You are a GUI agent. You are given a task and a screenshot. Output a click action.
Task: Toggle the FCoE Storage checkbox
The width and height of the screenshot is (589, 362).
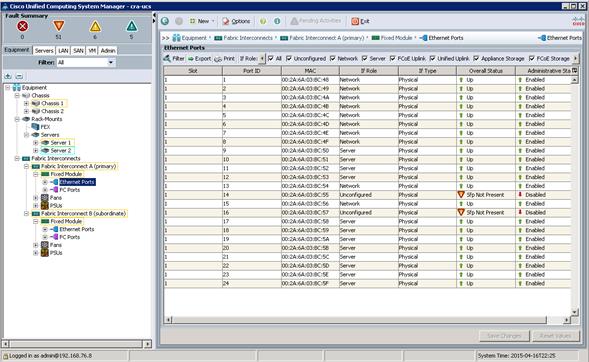(x=532, y=59)
